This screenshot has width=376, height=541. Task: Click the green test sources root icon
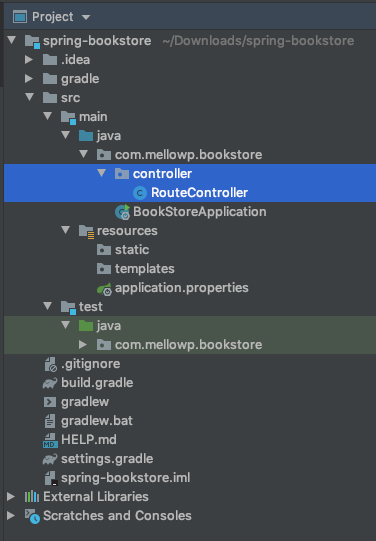(86, 325)
